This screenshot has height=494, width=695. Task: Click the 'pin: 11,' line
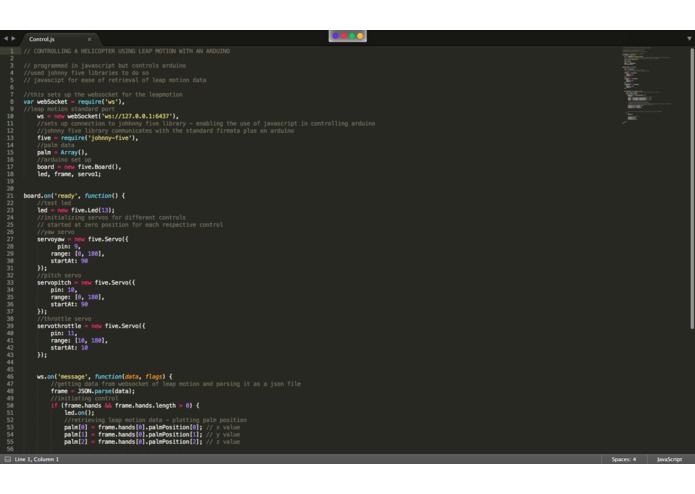64,333
